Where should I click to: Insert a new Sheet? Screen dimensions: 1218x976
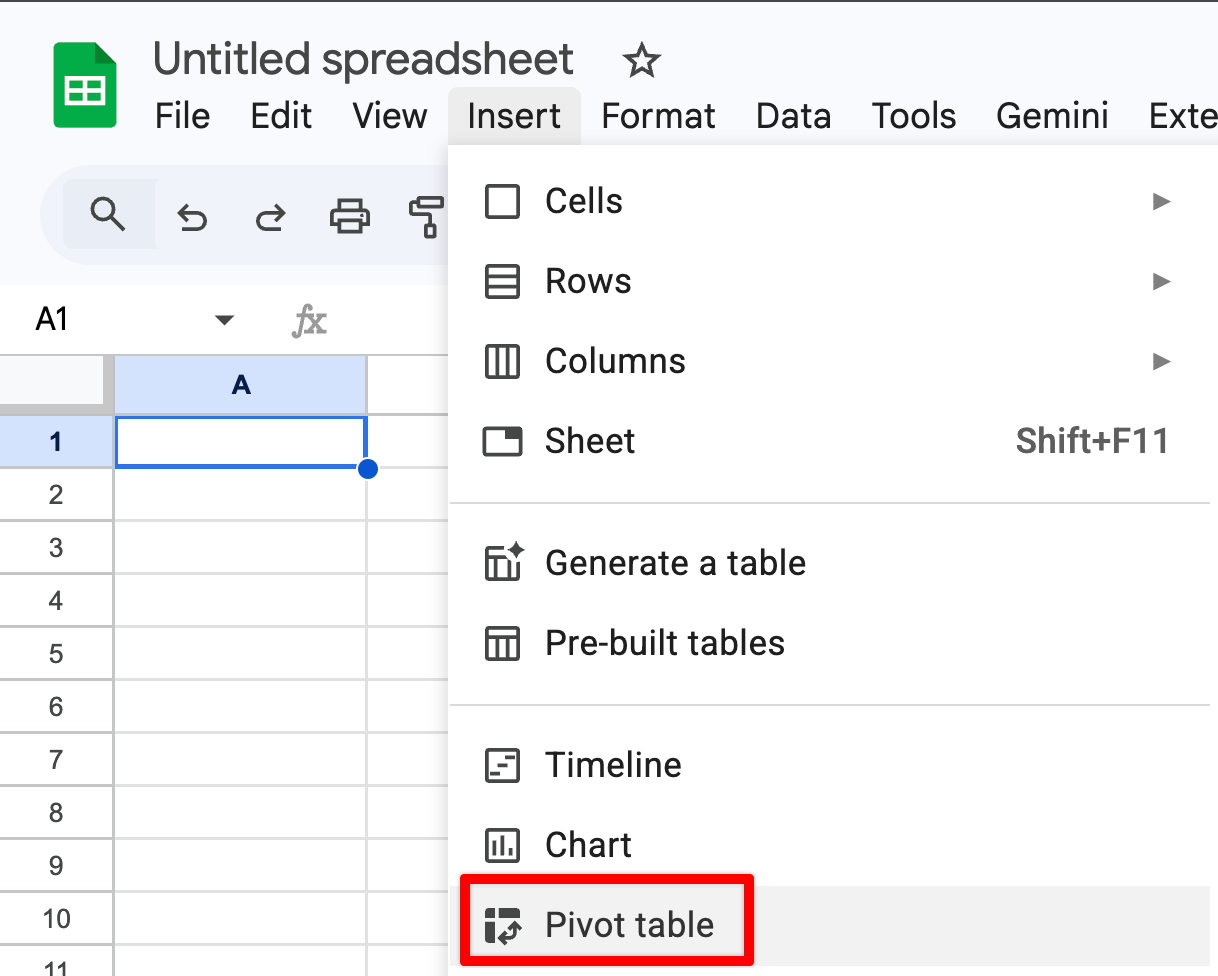click(590, 441)
